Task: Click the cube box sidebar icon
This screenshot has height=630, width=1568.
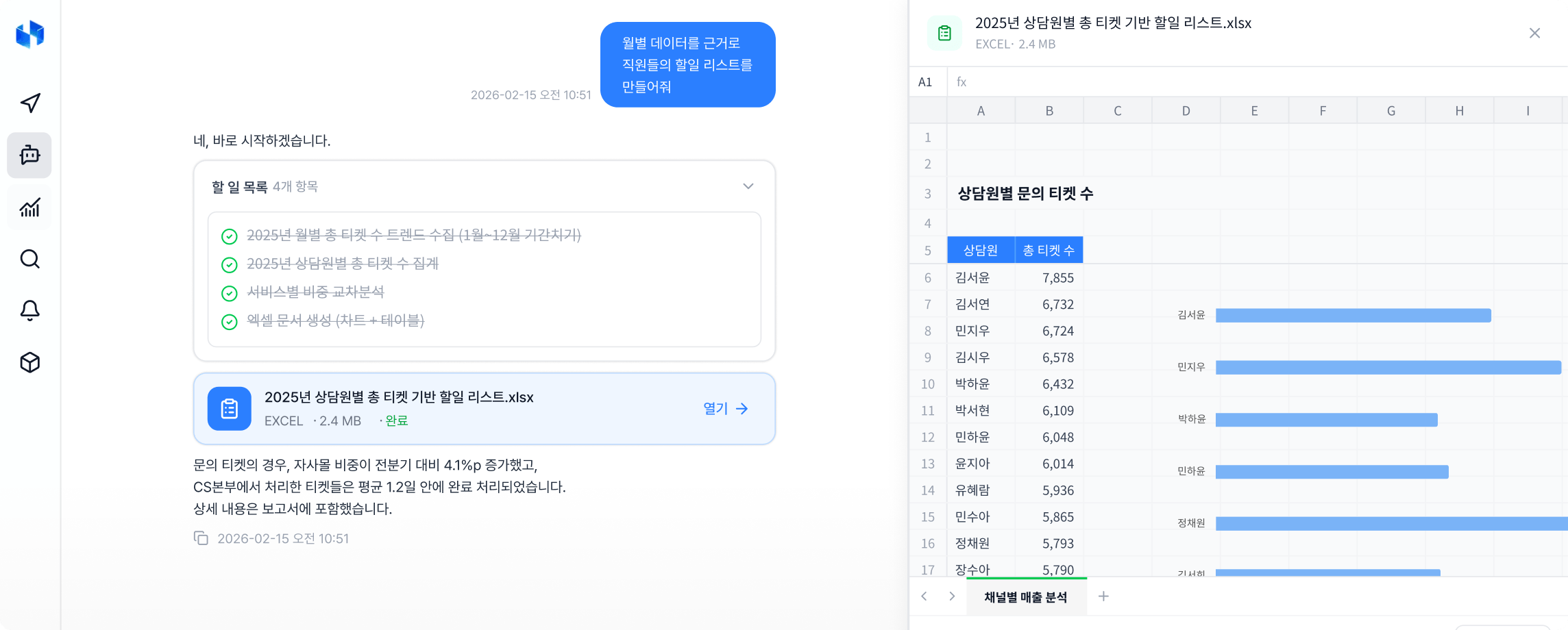Action: tap(29, 362)
